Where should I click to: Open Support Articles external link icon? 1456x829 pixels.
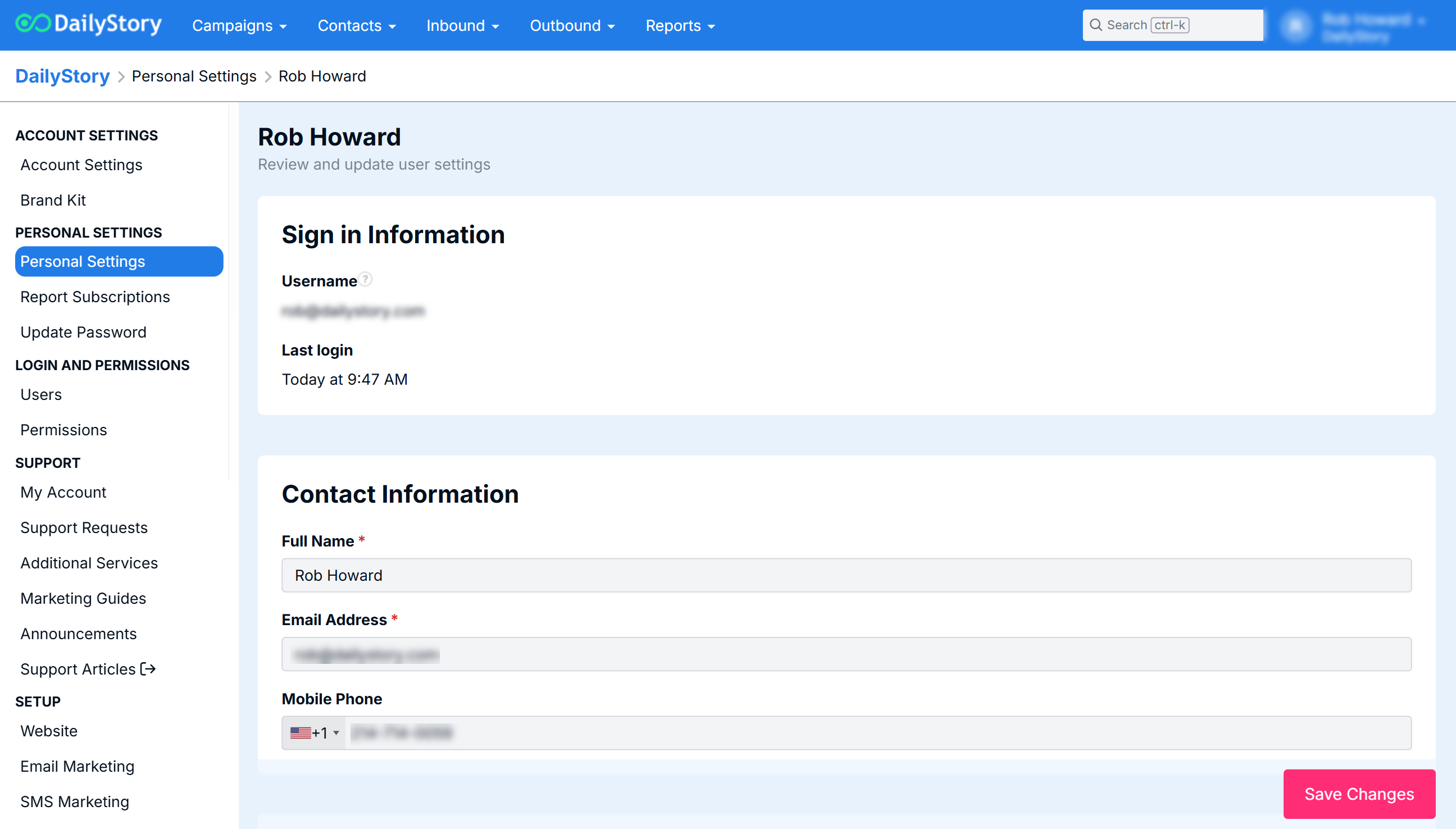pyautogui.click(x=148, y=669)
